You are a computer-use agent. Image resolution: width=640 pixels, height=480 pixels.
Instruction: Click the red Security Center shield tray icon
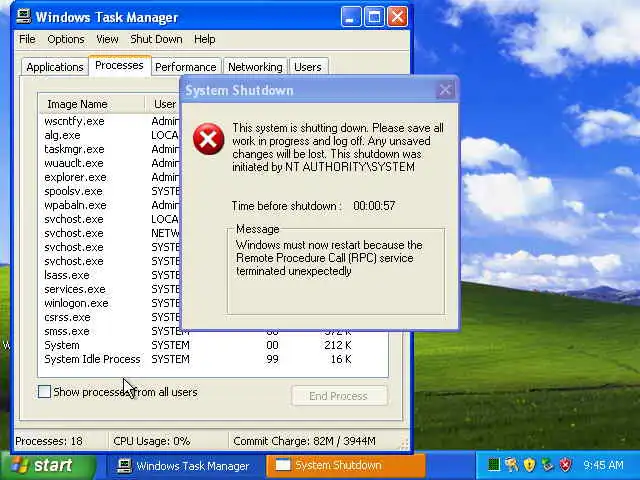(x=566, y=465)
